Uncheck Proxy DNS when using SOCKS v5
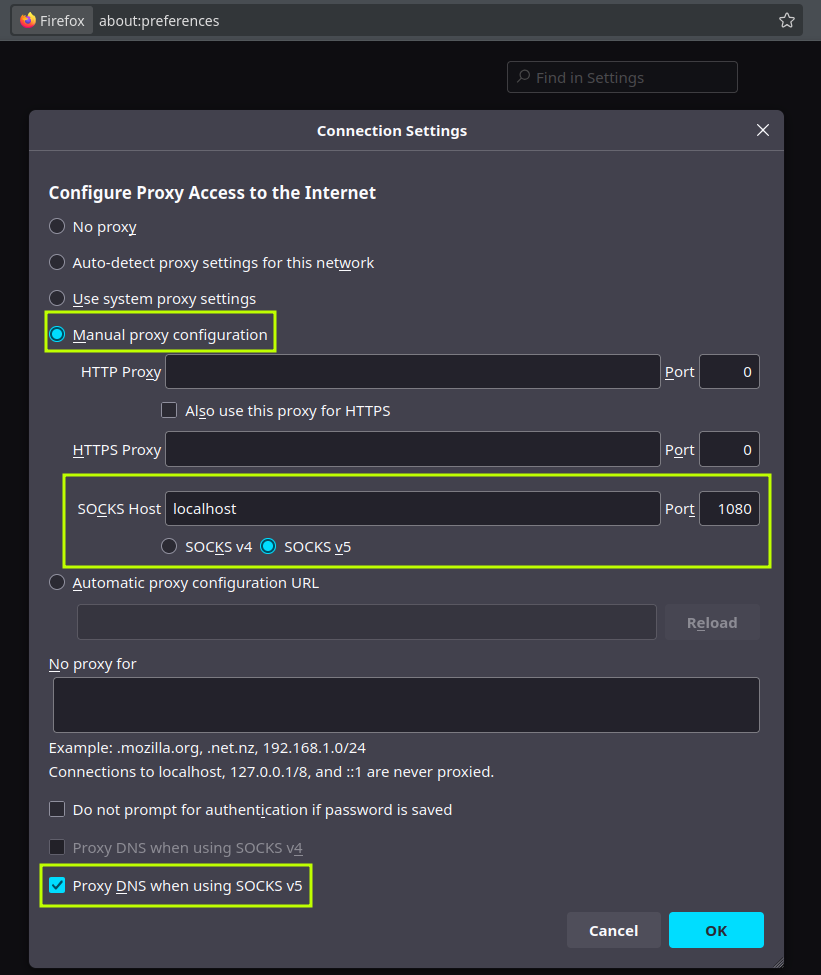The image size is (821, 975). (x=57, y=886)
